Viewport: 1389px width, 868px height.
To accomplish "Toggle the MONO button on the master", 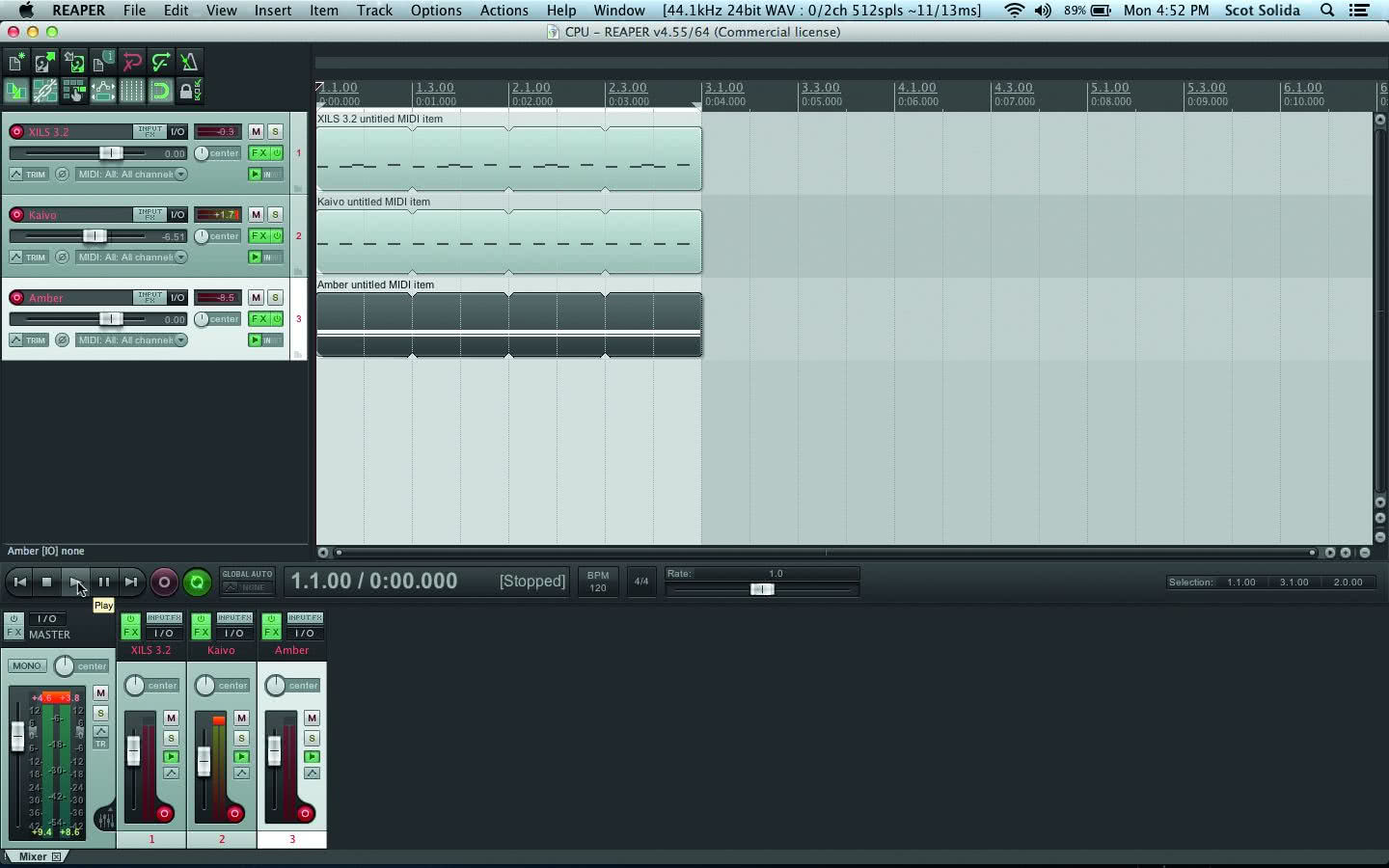I will tap(27, 665).
